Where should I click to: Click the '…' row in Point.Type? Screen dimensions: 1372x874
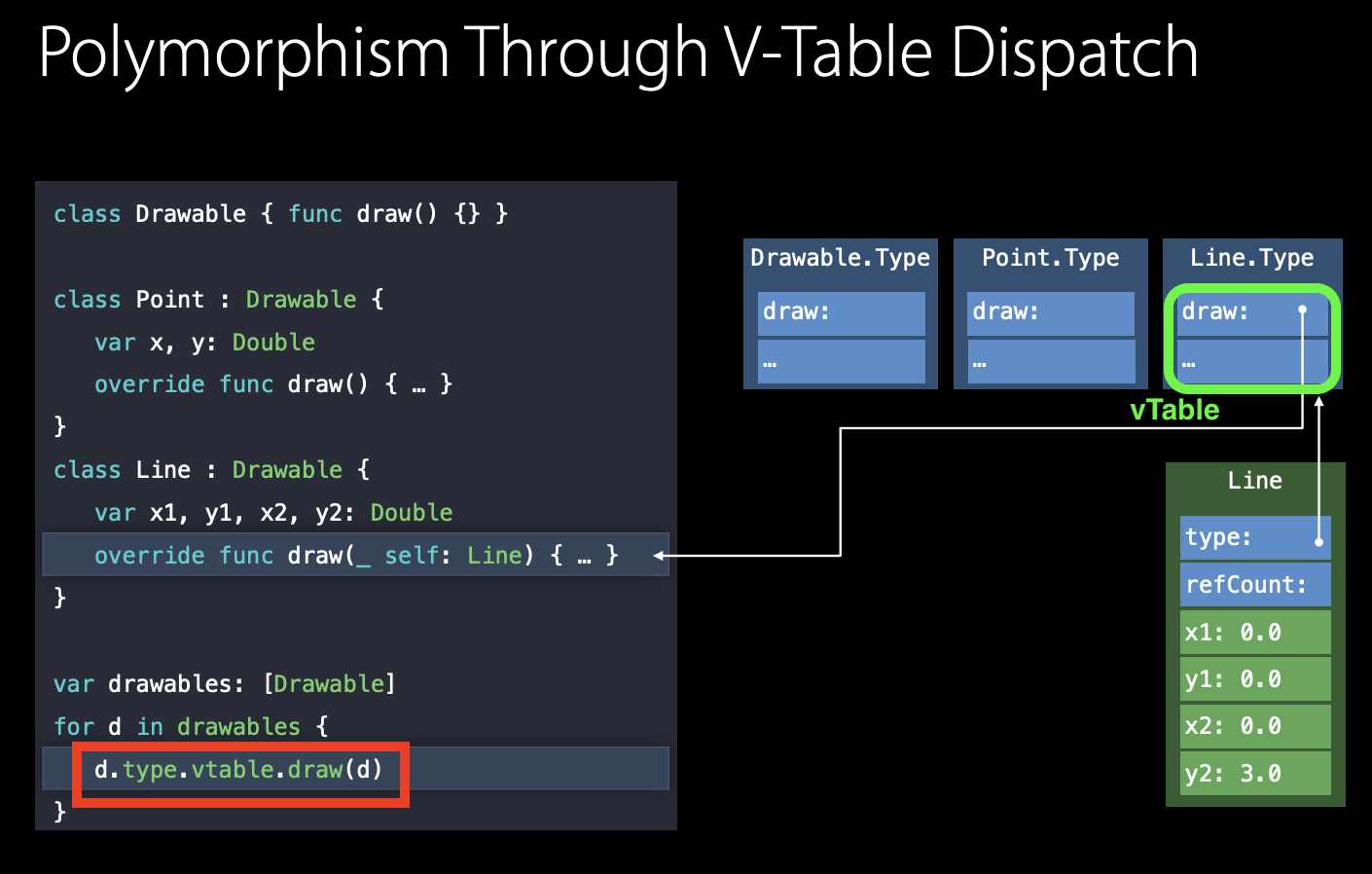1051,361
